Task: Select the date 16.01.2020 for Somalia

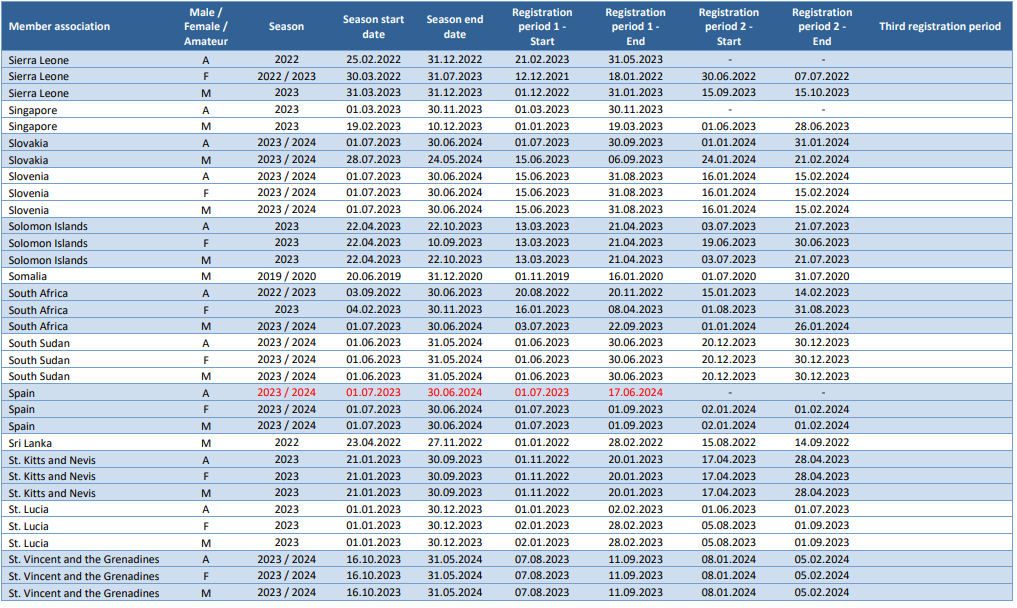Action: pyautogui.click(x=636, y=276)
